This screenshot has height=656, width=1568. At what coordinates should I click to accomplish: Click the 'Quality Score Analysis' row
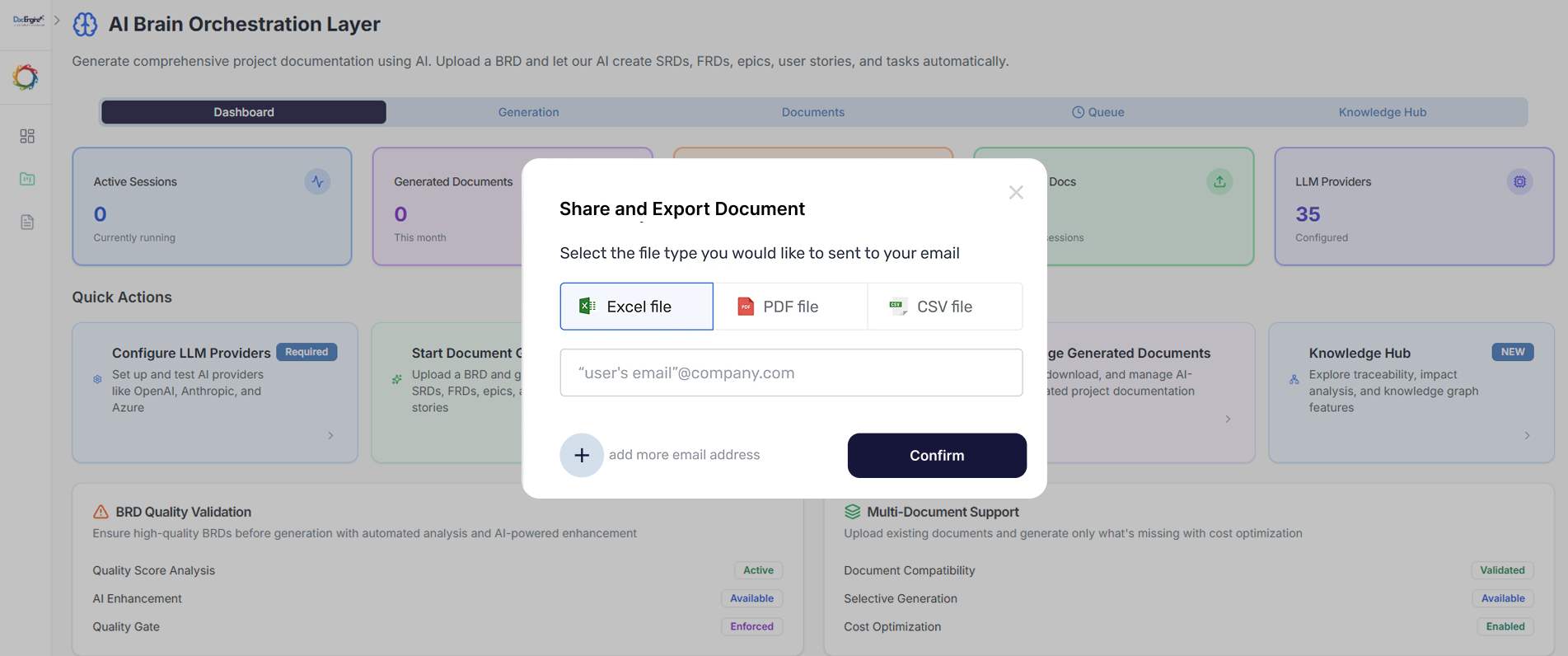point(438,570)
